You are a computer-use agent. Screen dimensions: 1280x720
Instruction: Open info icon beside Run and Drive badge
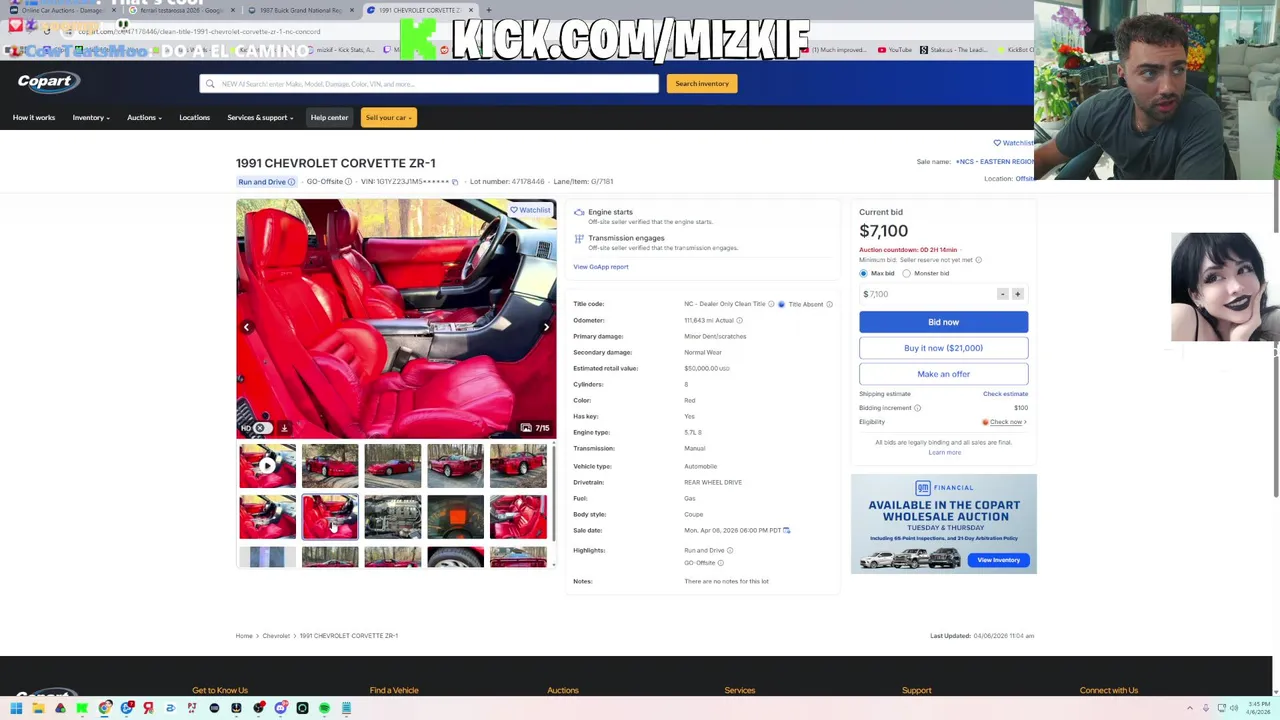291,182
